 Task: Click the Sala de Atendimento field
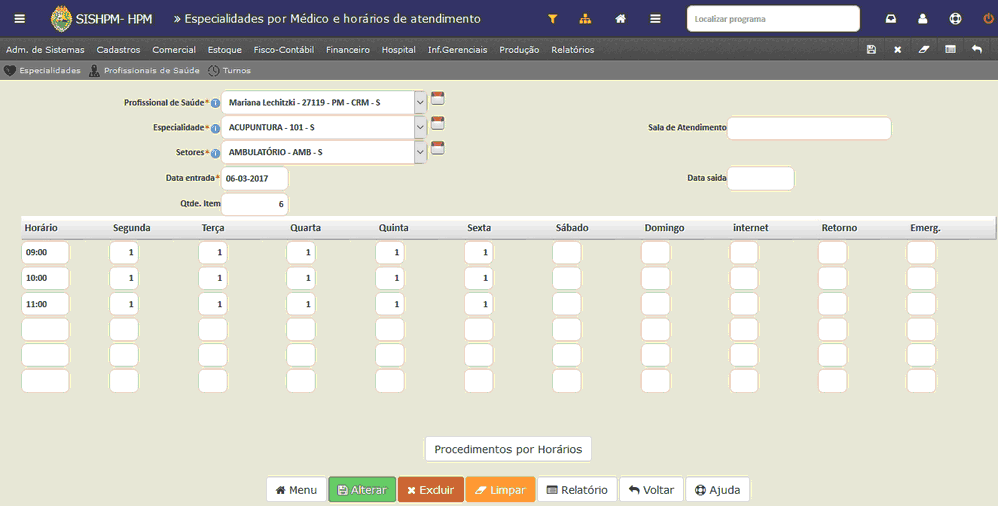coord(809,128)
